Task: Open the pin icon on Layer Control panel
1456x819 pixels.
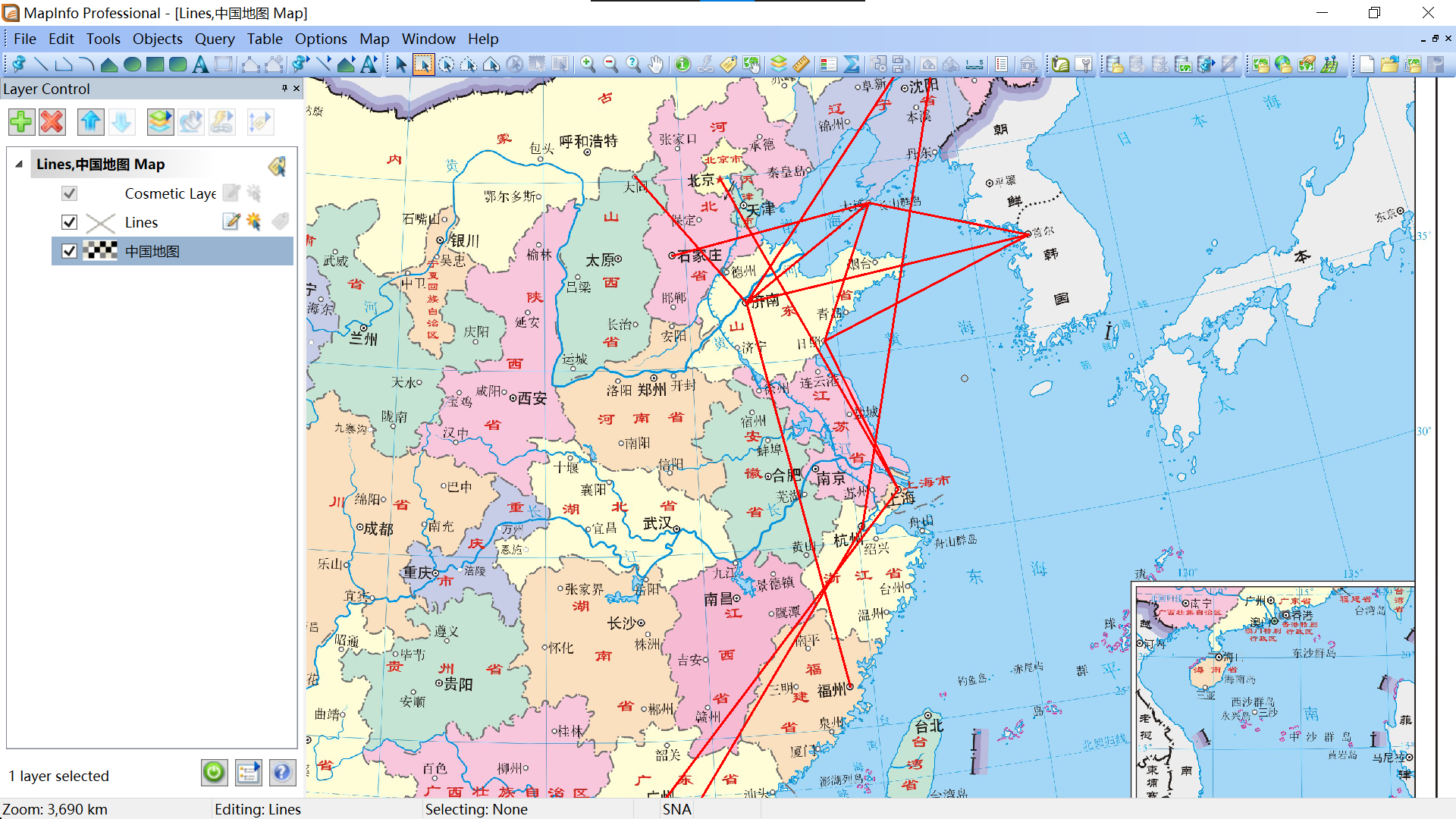Action: [x=284, y=89]
